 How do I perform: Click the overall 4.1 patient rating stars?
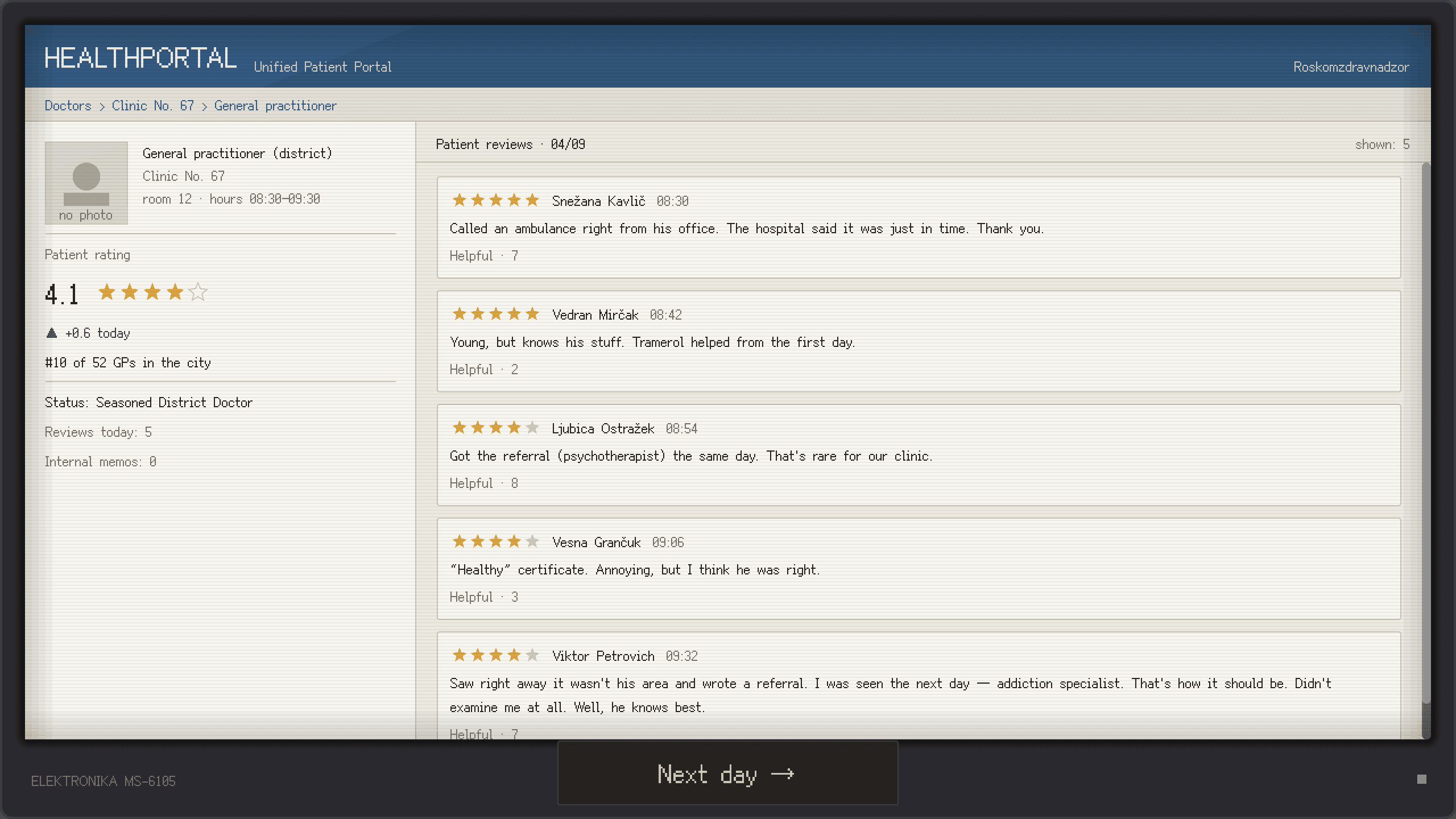point(152,292)
